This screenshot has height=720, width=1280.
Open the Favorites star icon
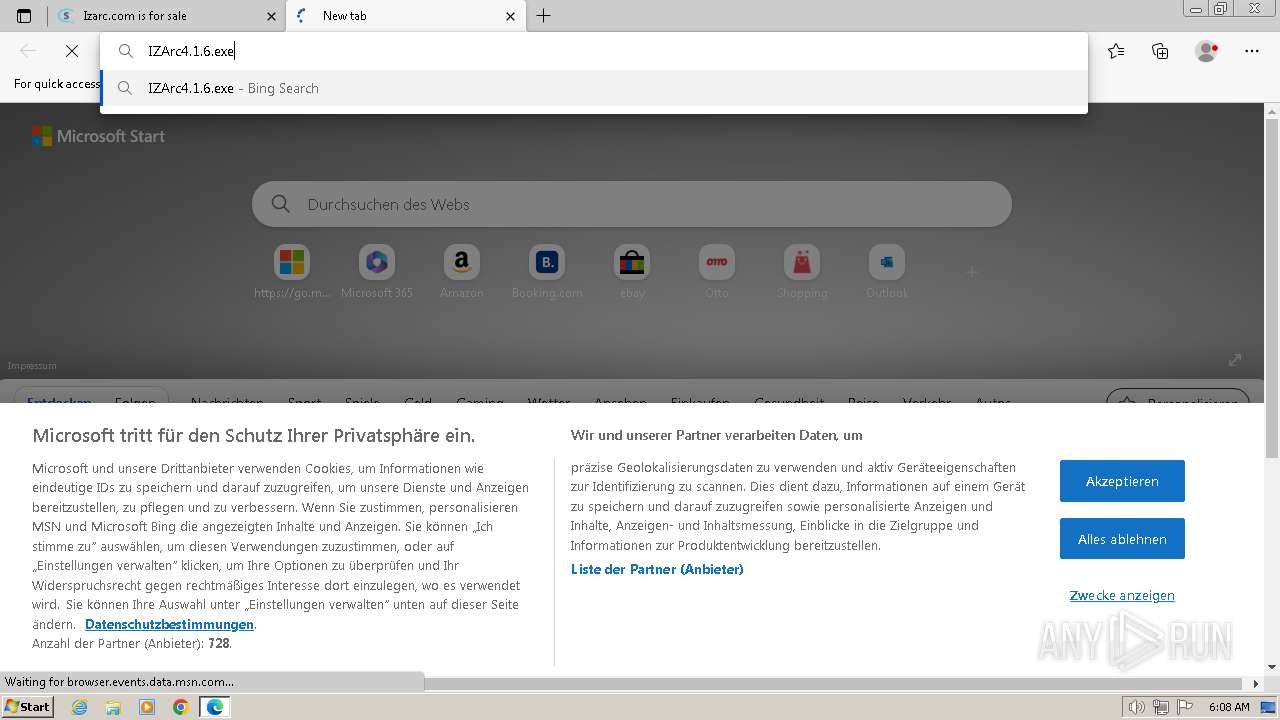1116,51
